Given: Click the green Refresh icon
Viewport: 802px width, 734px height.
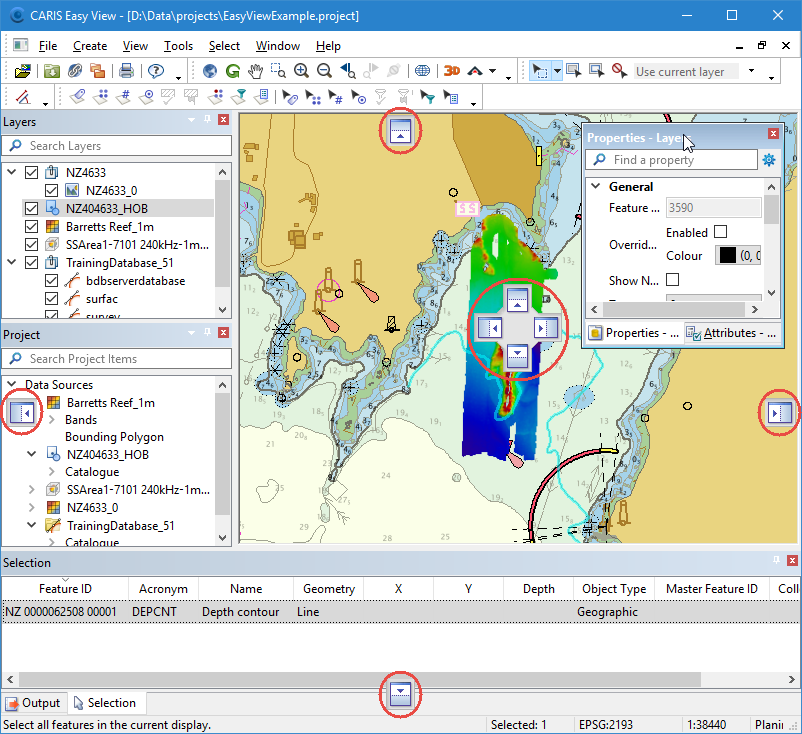Looking at the screenshot, I should 232,71.
